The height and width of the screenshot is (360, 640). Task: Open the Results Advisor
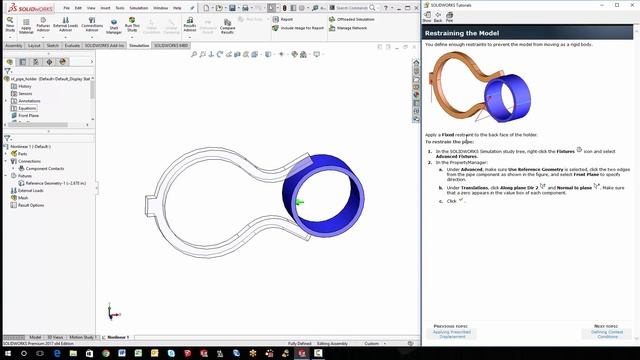pos(190,24)
